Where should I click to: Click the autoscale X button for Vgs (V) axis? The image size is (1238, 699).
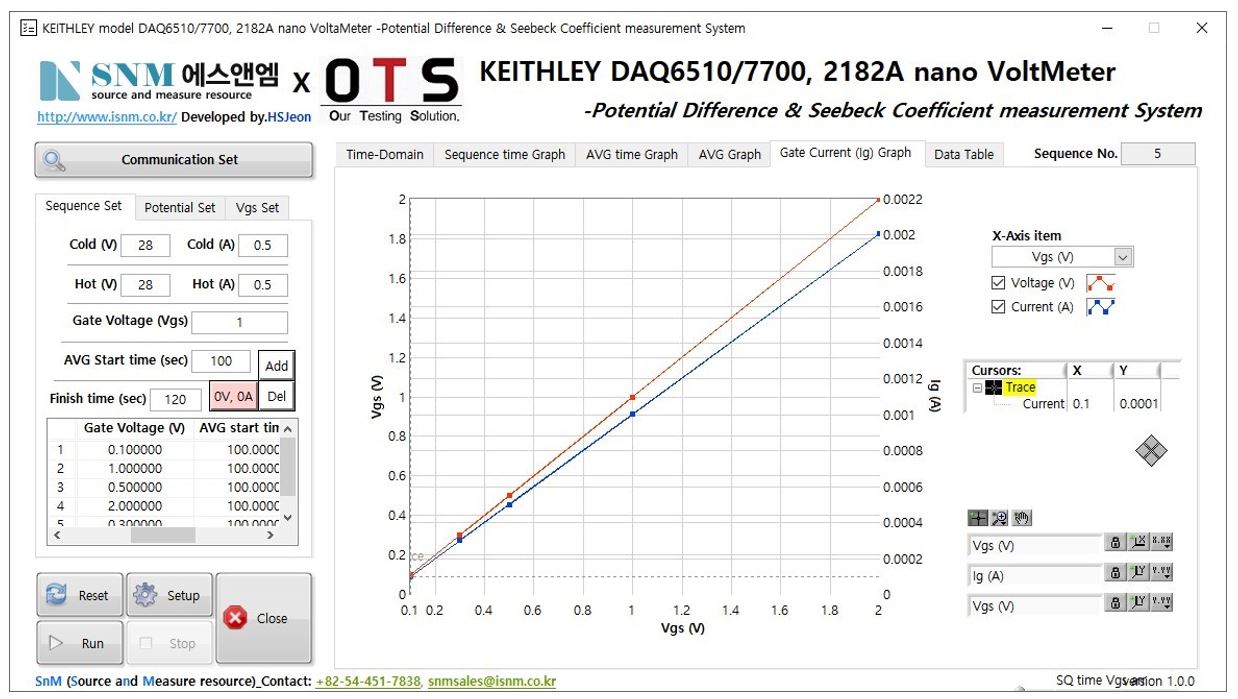(x=1137, y=543)
